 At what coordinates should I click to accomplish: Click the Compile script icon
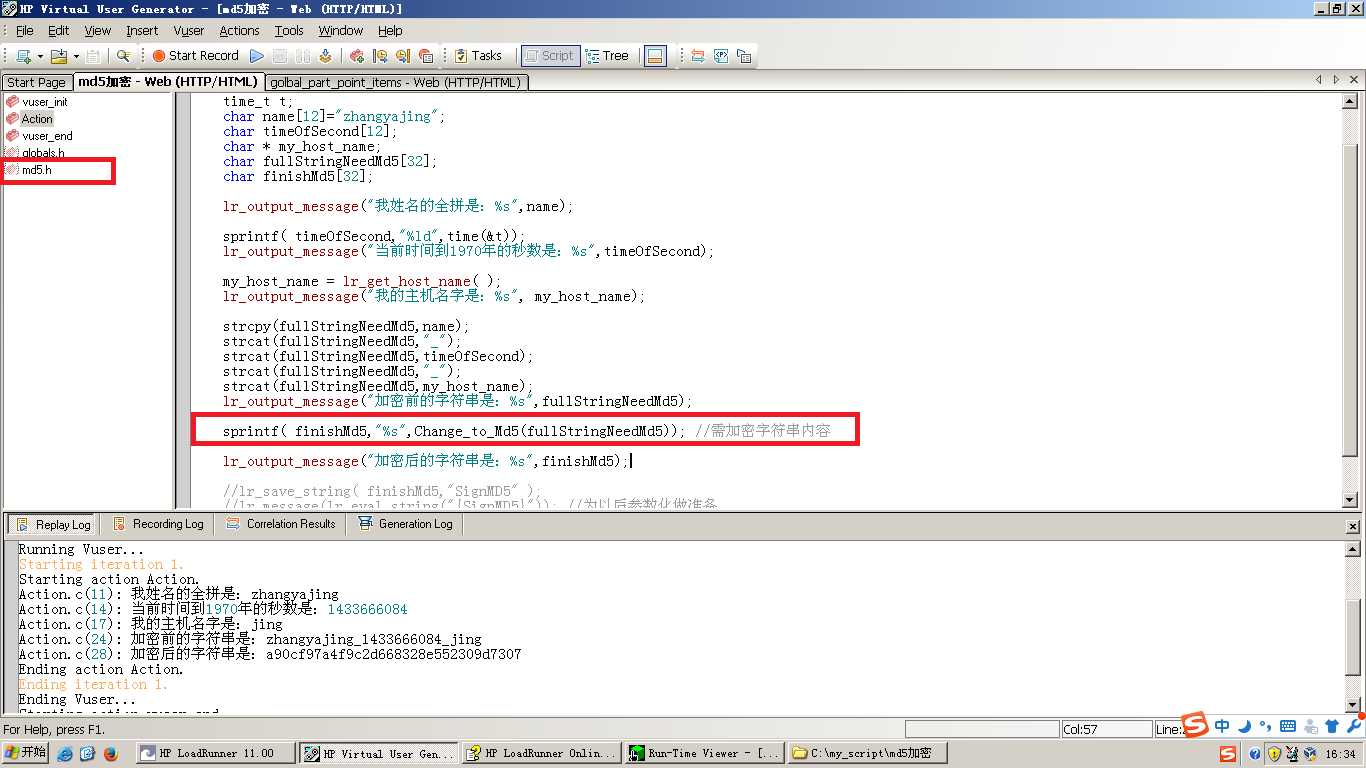point(325,56)
